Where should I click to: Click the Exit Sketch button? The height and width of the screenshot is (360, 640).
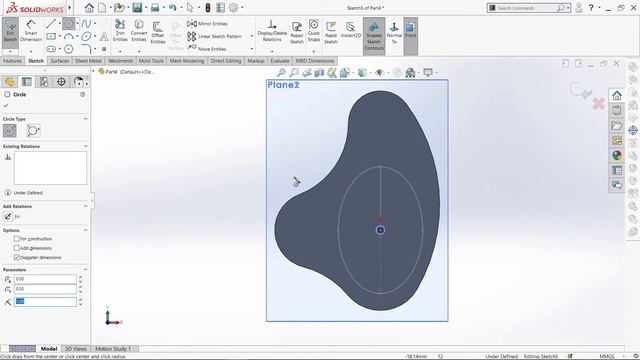click(10, 31)
